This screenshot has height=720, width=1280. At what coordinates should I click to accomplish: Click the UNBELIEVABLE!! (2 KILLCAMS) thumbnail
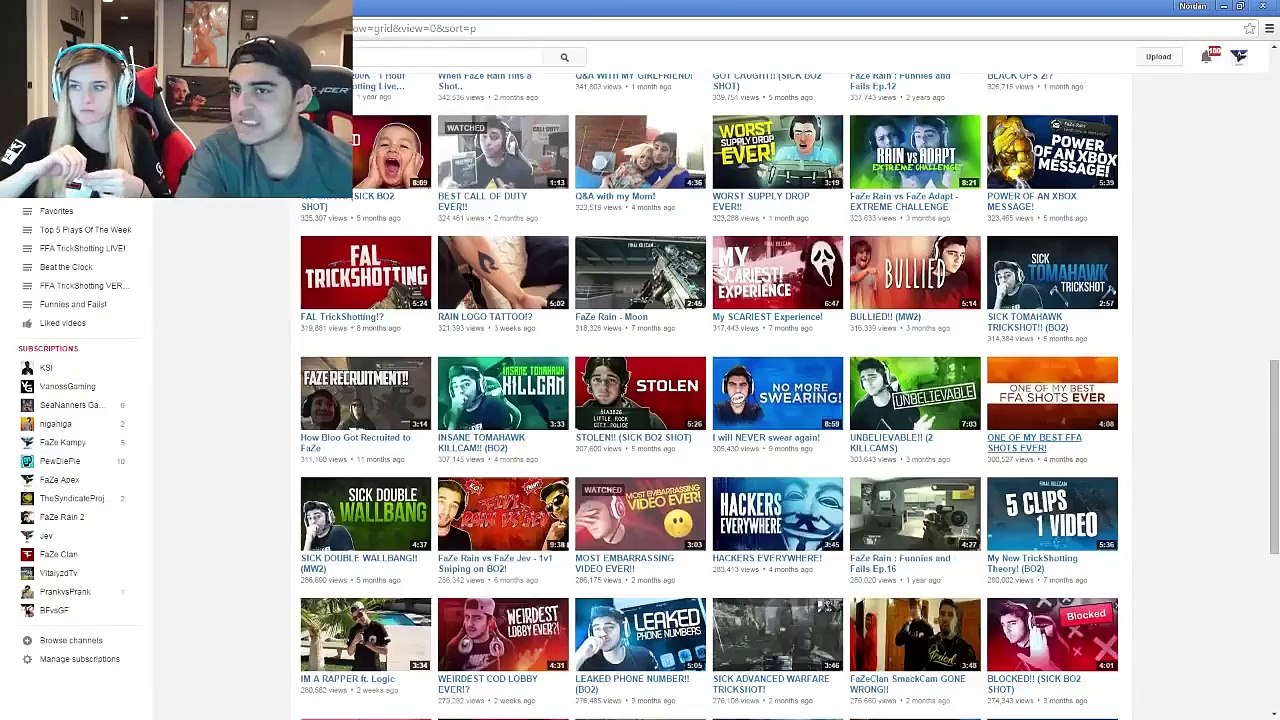915,394
